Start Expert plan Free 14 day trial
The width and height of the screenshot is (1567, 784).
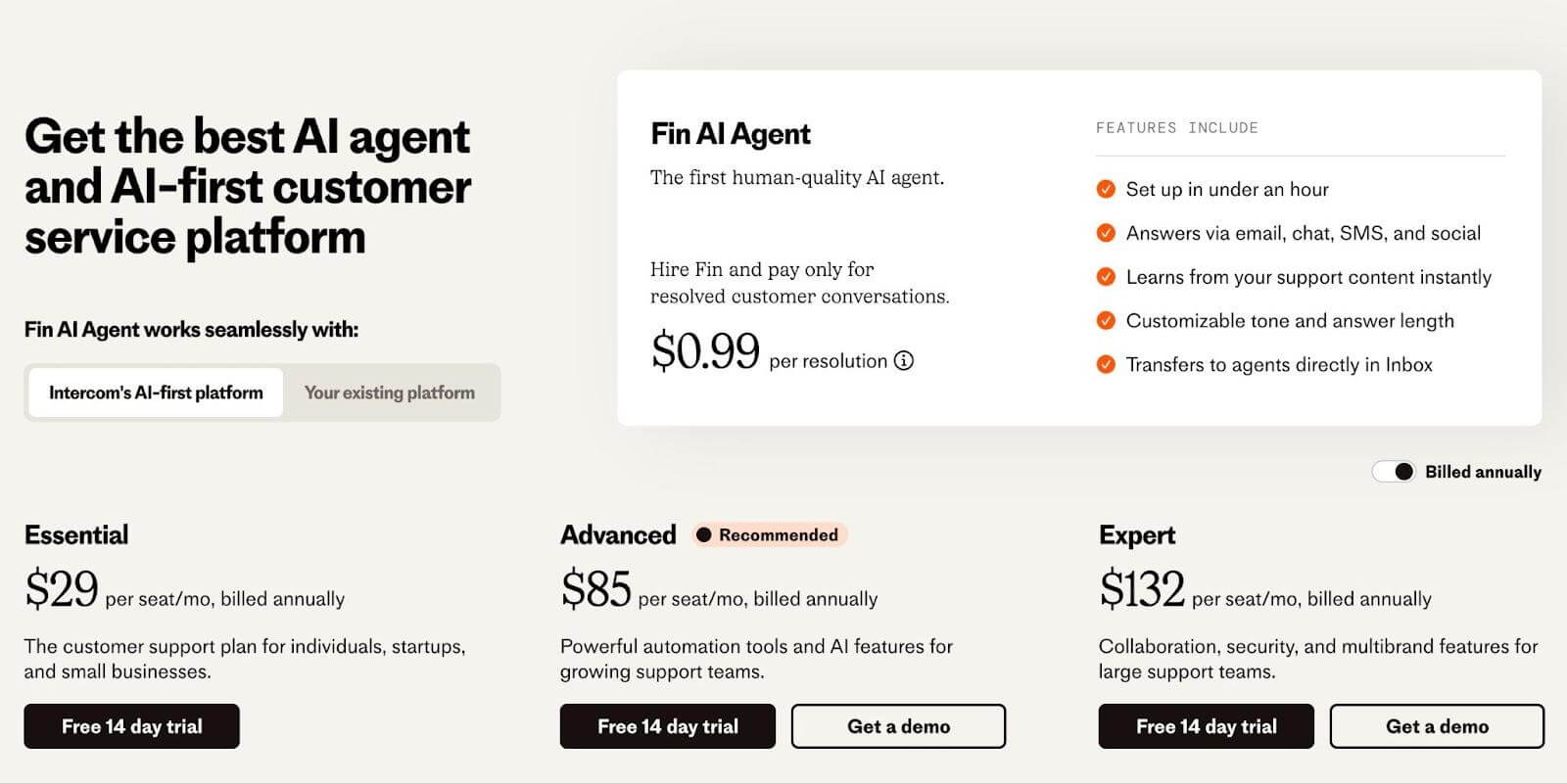click(x=1206, y=726)
